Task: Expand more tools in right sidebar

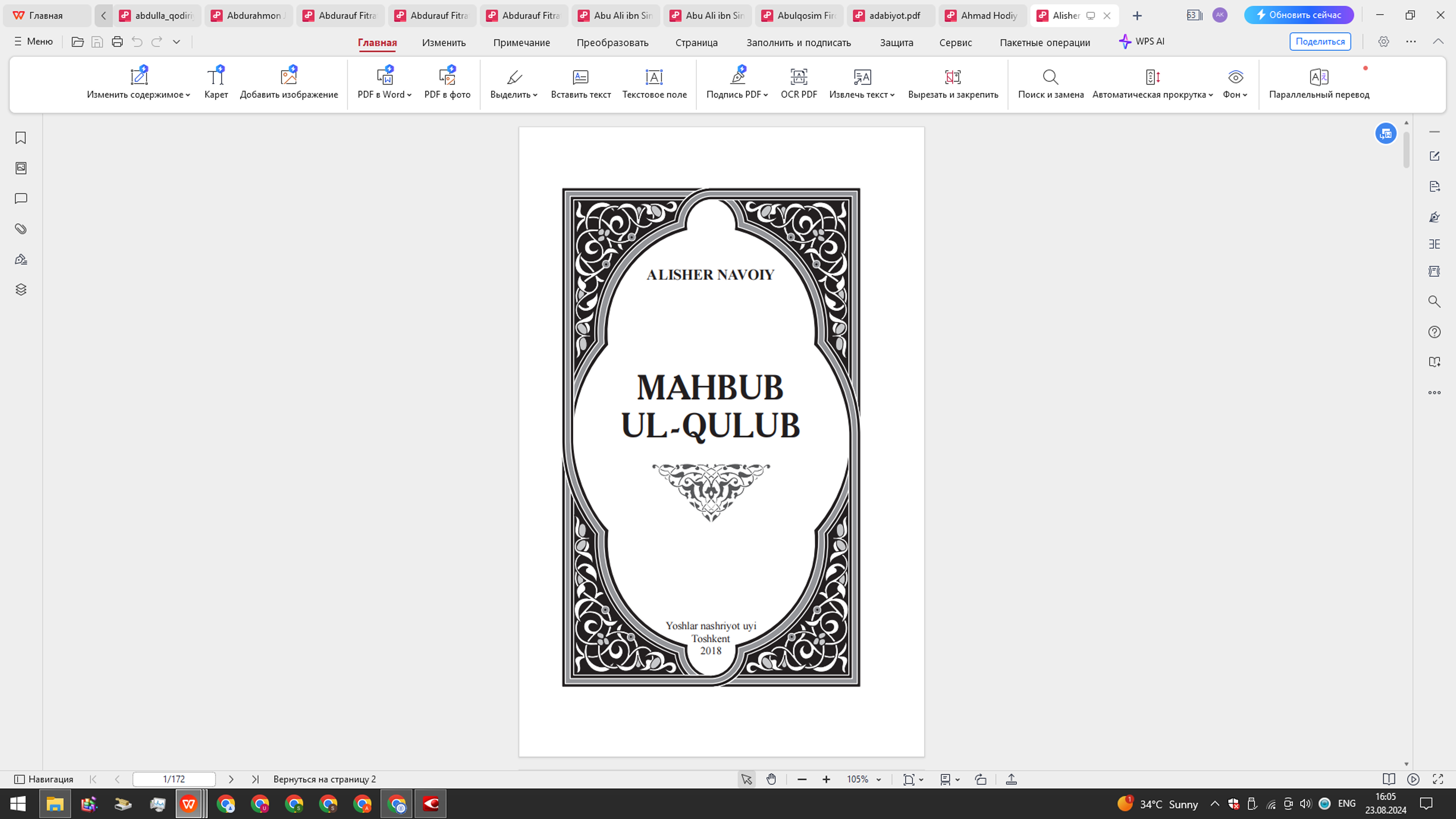Action: pyautogui.click(x=1434, y=392)
